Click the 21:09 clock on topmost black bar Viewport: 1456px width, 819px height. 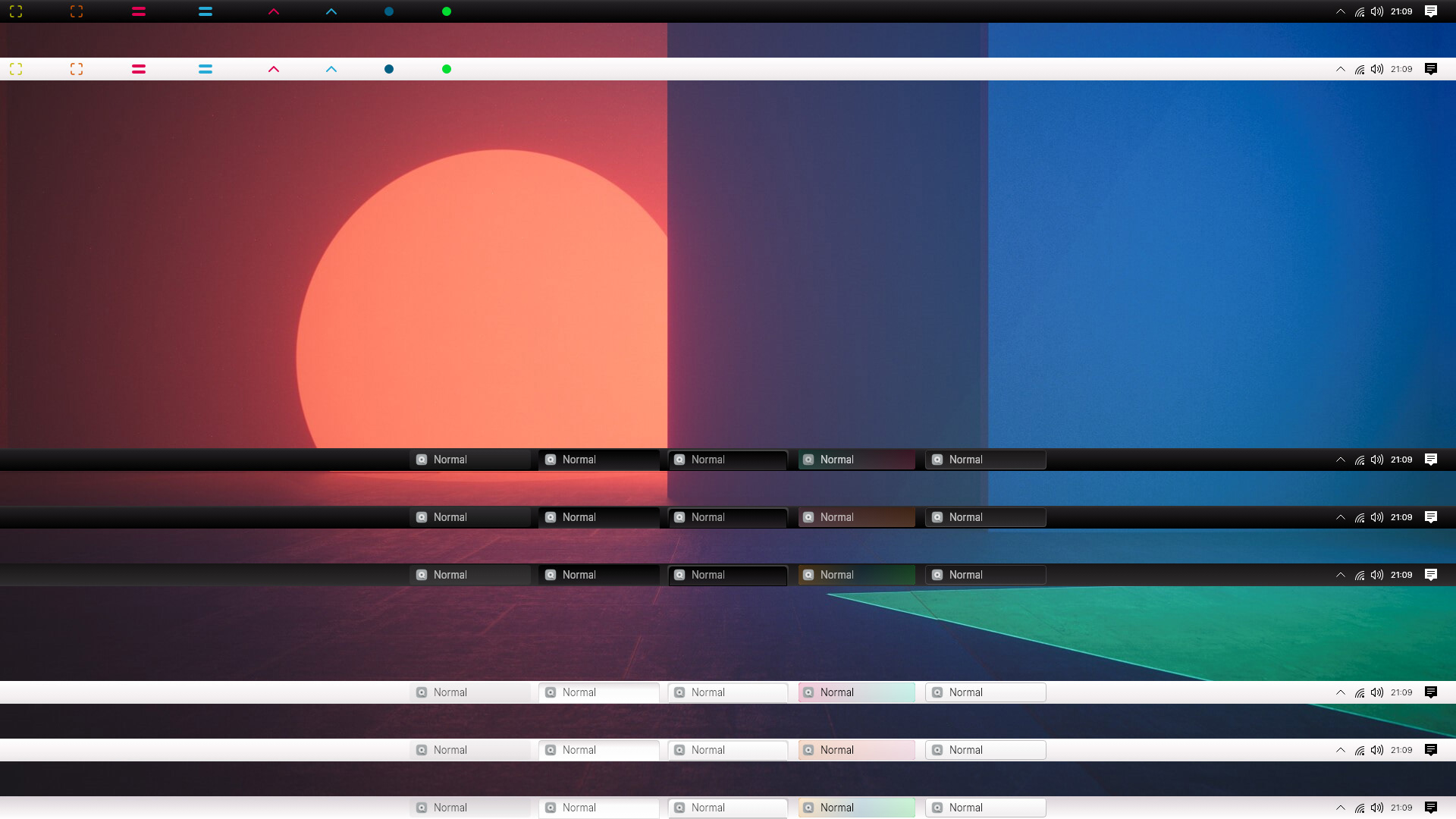click(x=1401, y=11)
